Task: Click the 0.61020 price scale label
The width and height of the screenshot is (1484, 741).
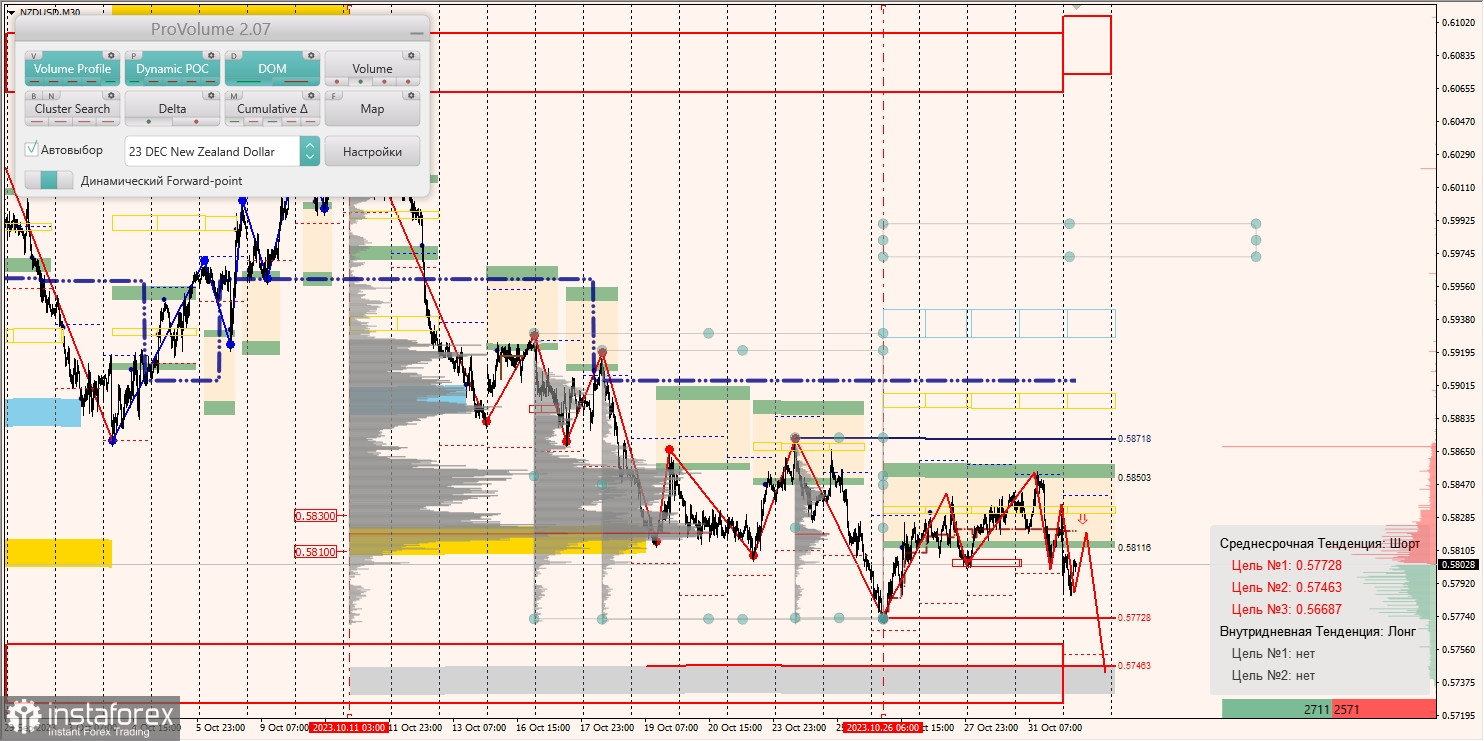Action: point(1458,23)
